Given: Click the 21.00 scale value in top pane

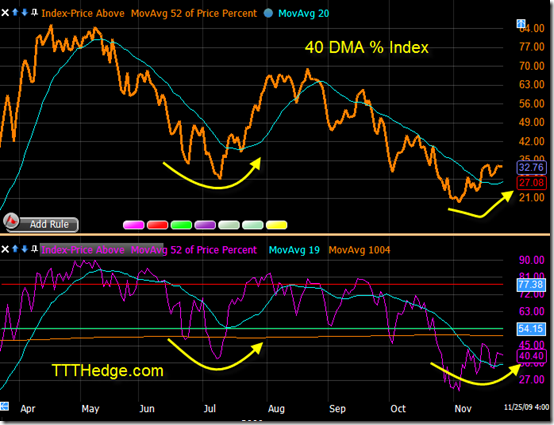Looking at the screenshot, I should 532,197.
